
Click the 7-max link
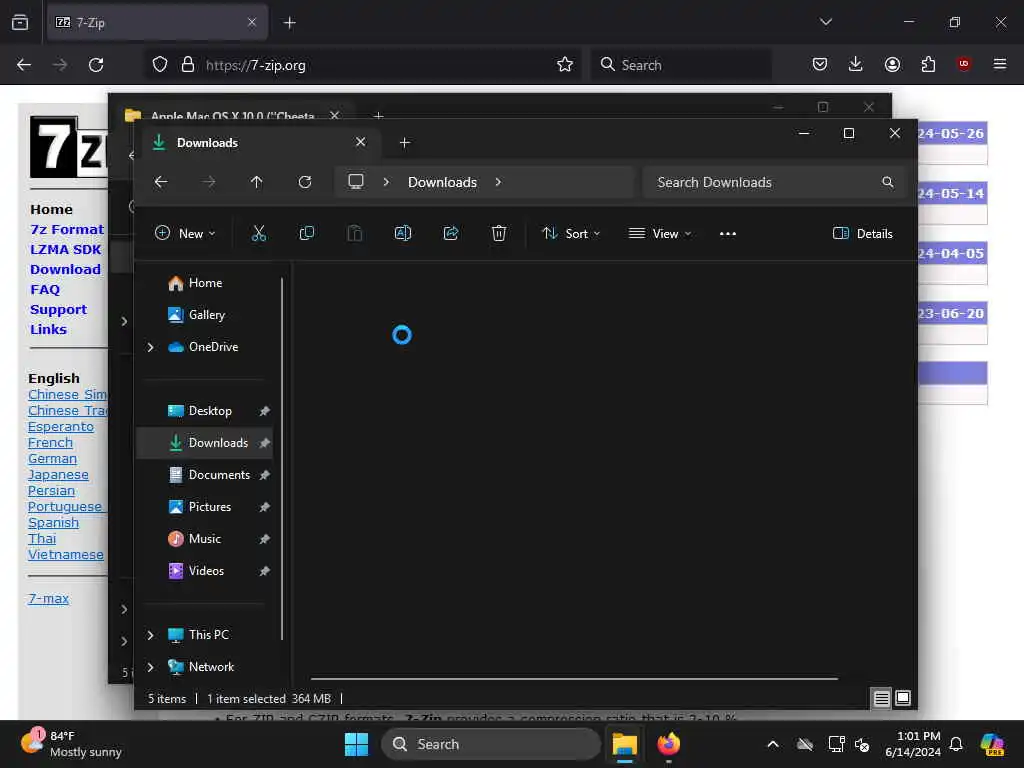pos(48,598)
